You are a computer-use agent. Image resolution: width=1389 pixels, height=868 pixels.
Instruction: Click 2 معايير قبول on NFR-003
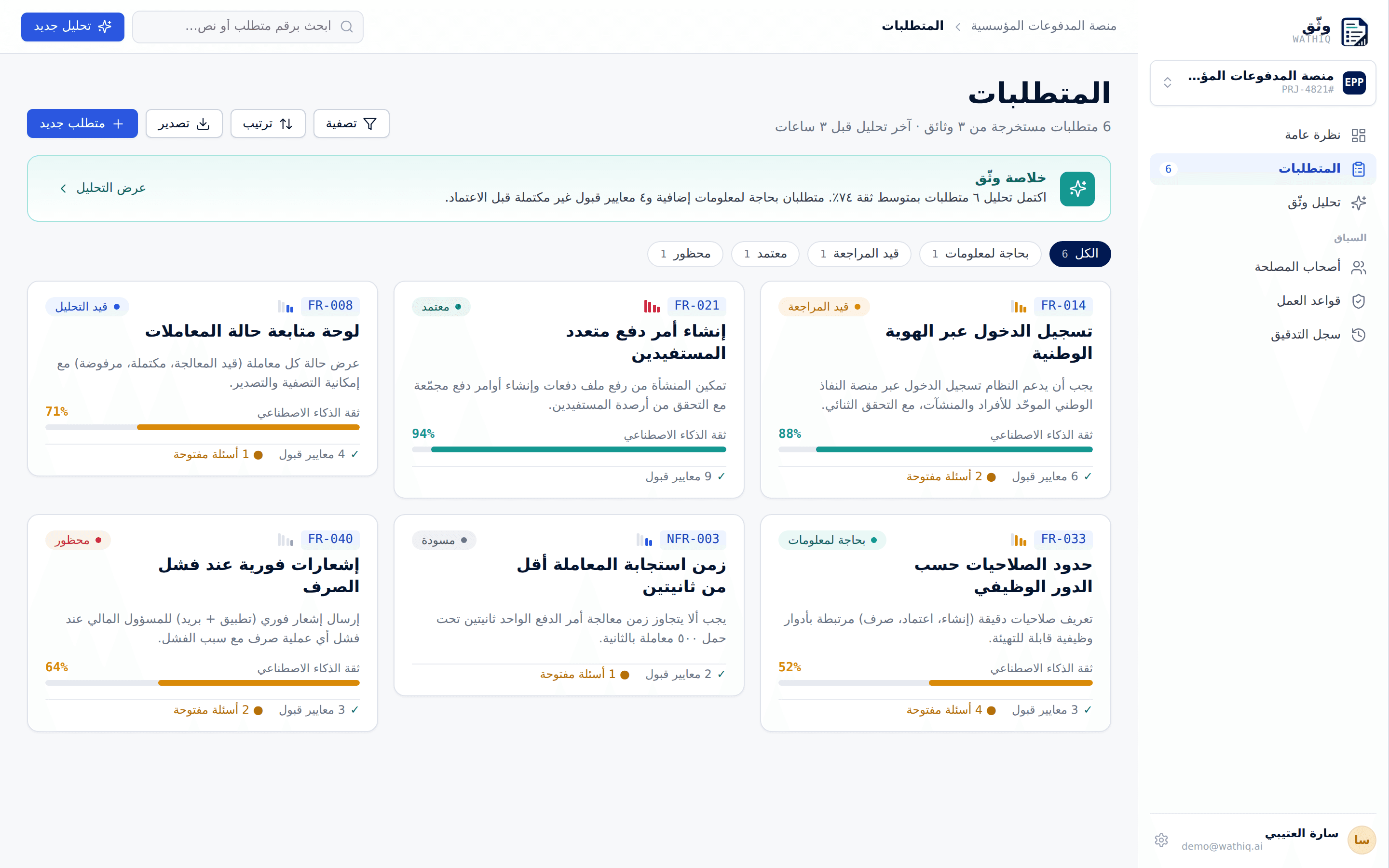(x=685, y=675)
